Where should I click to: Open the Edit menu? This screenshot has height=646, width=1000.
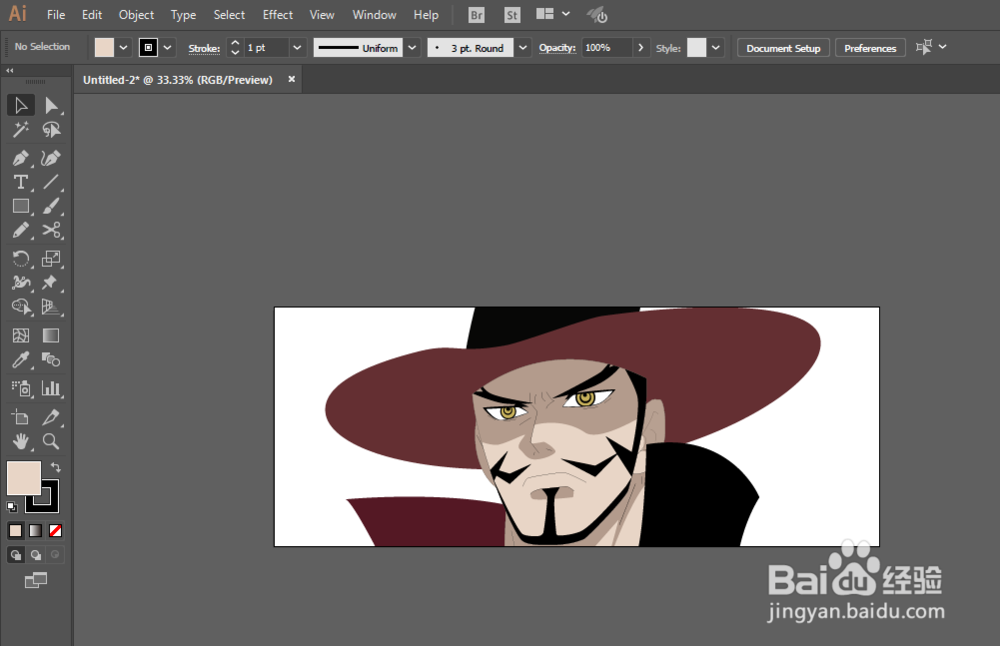coord(92,15)
